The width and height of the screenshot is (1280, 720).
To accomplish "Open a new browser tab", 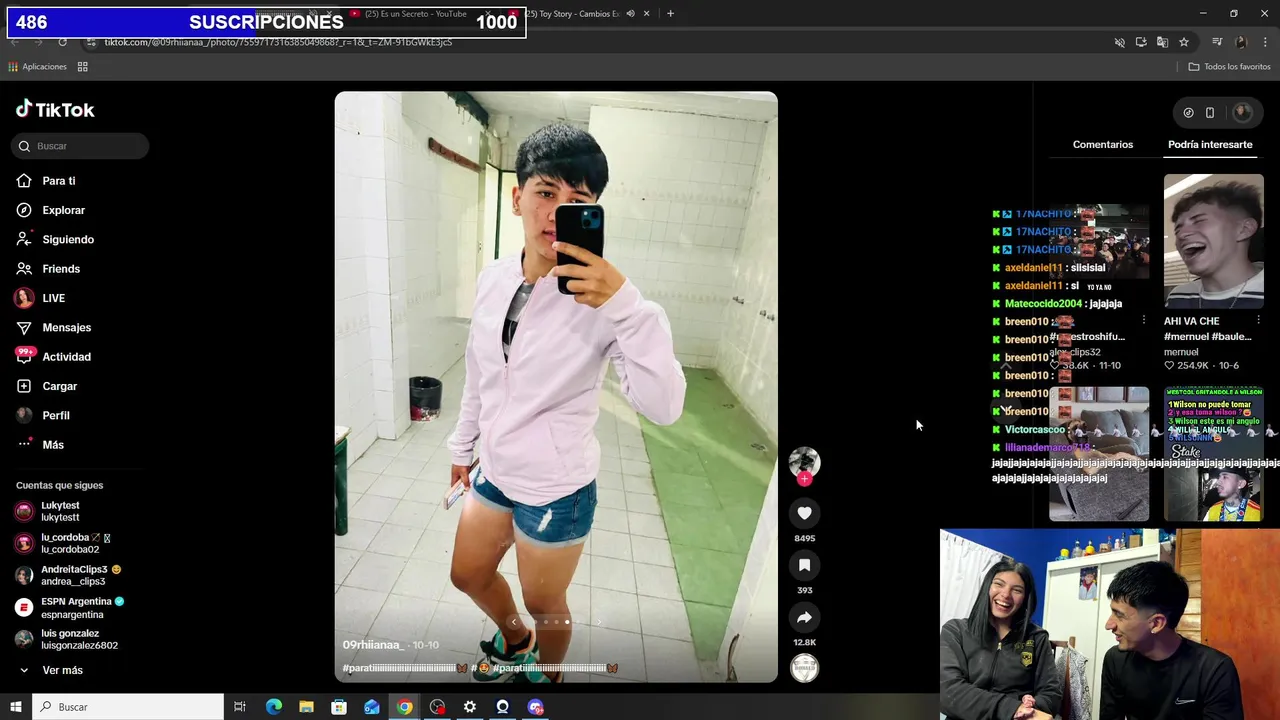I will pos(670,14).
